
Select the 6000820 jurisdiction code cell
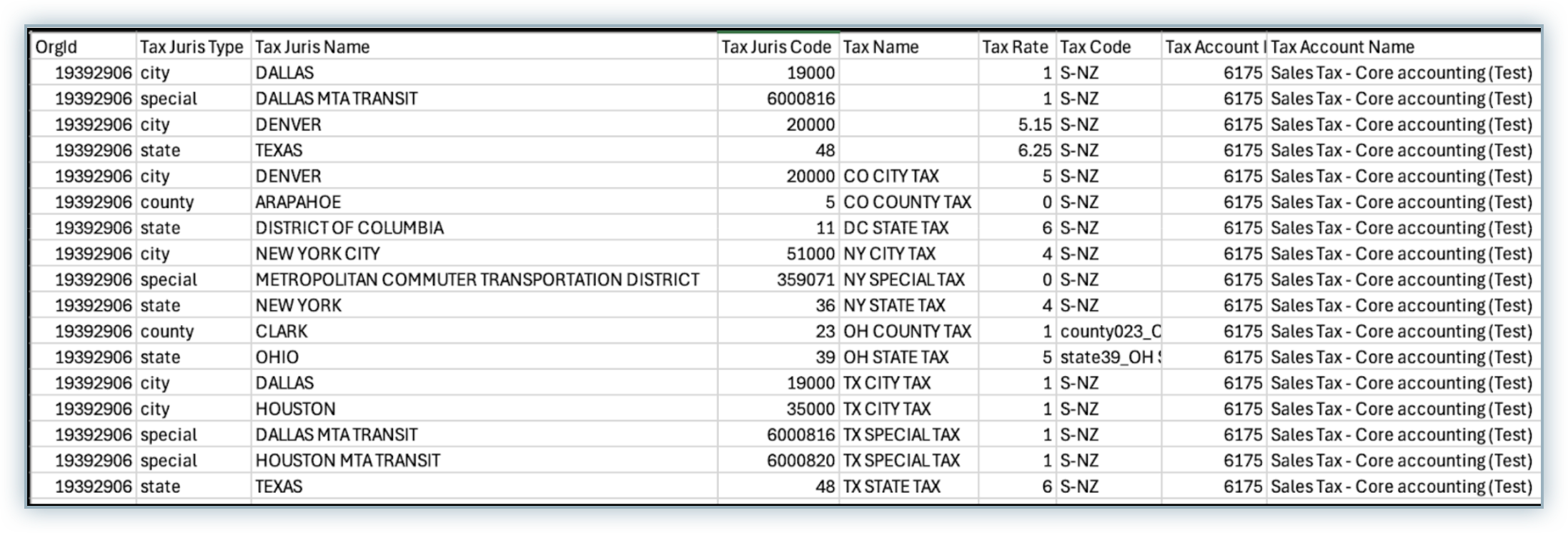click(778, 461)
